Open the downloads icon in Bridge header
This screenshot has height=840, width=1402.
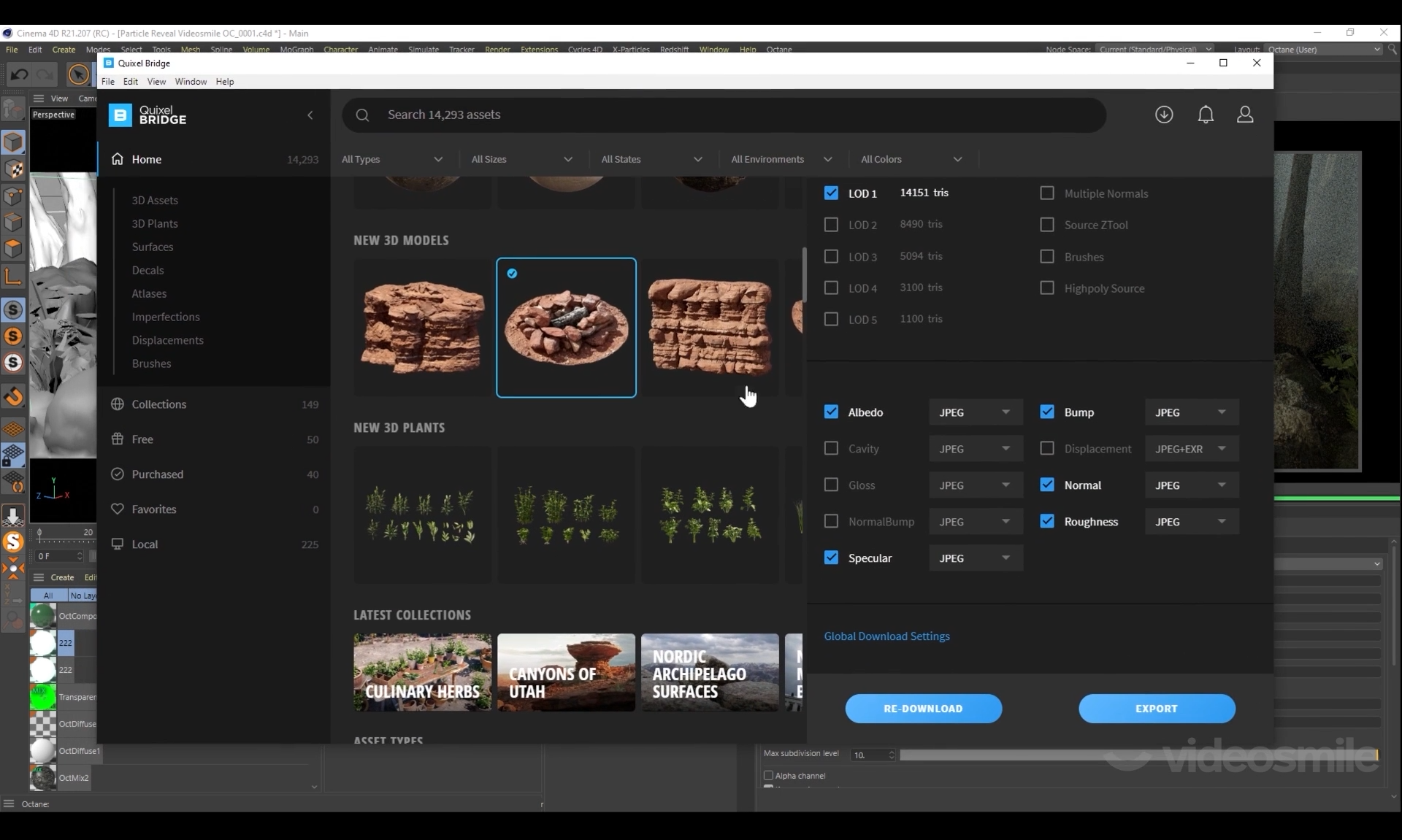(x=1164, y=115)
